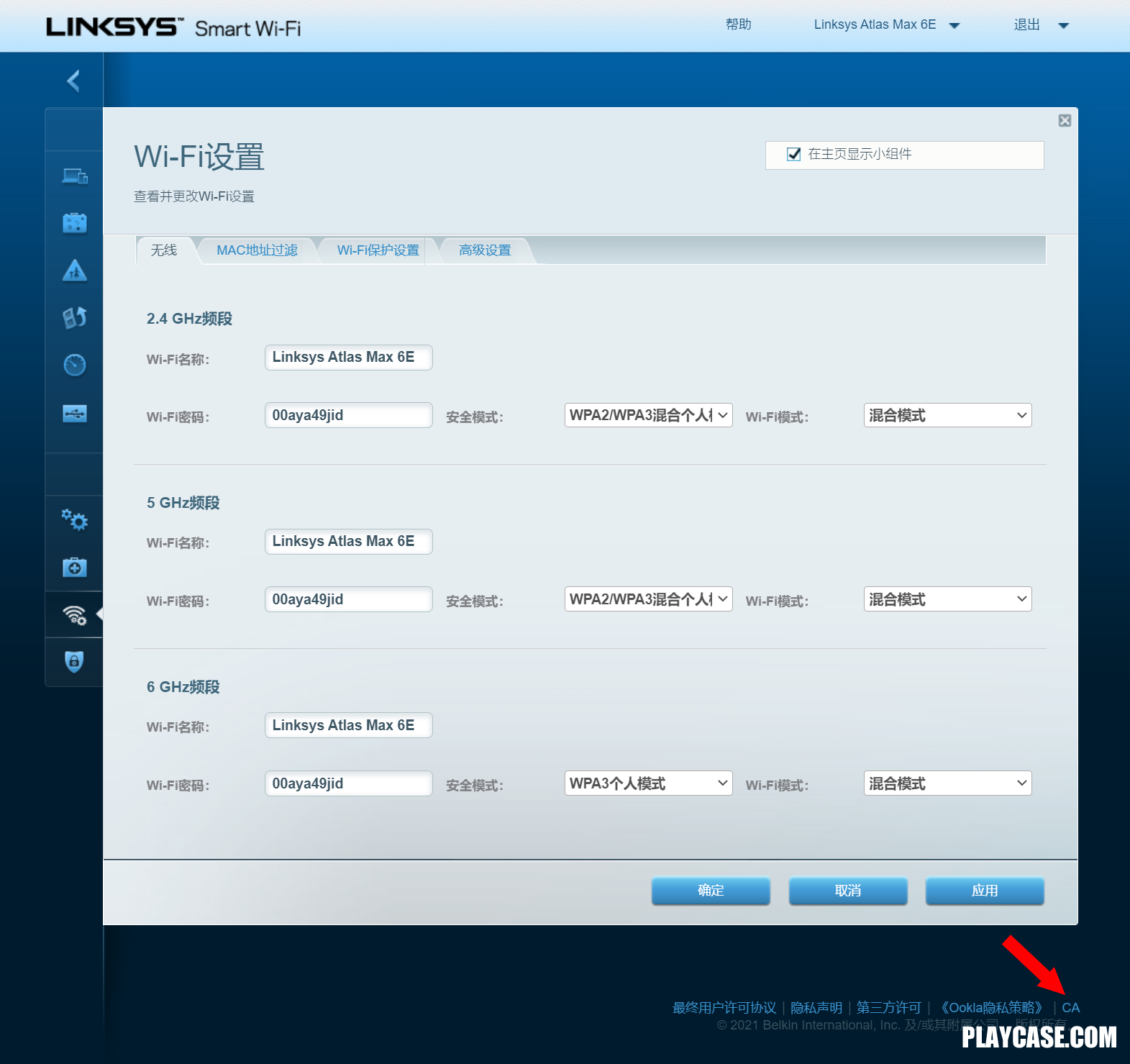This screenshot has height=1064, width=1130.
Task: Select the 2.4 GHz频段 heading
Action: [x=189, y=319]
